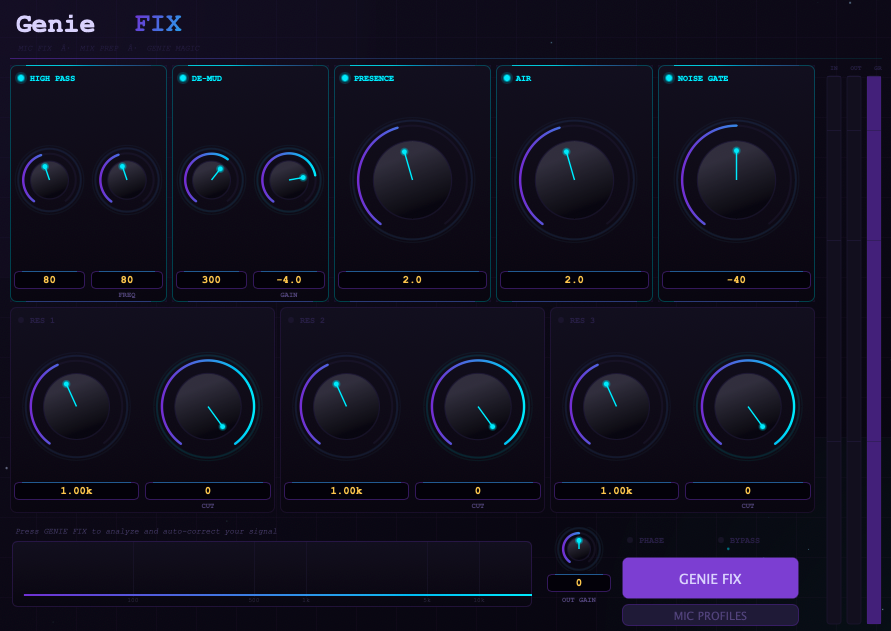This screenshot has height=631, width=891.
Task: Click the large AIR knob
Action: click(x=574, y=180)
